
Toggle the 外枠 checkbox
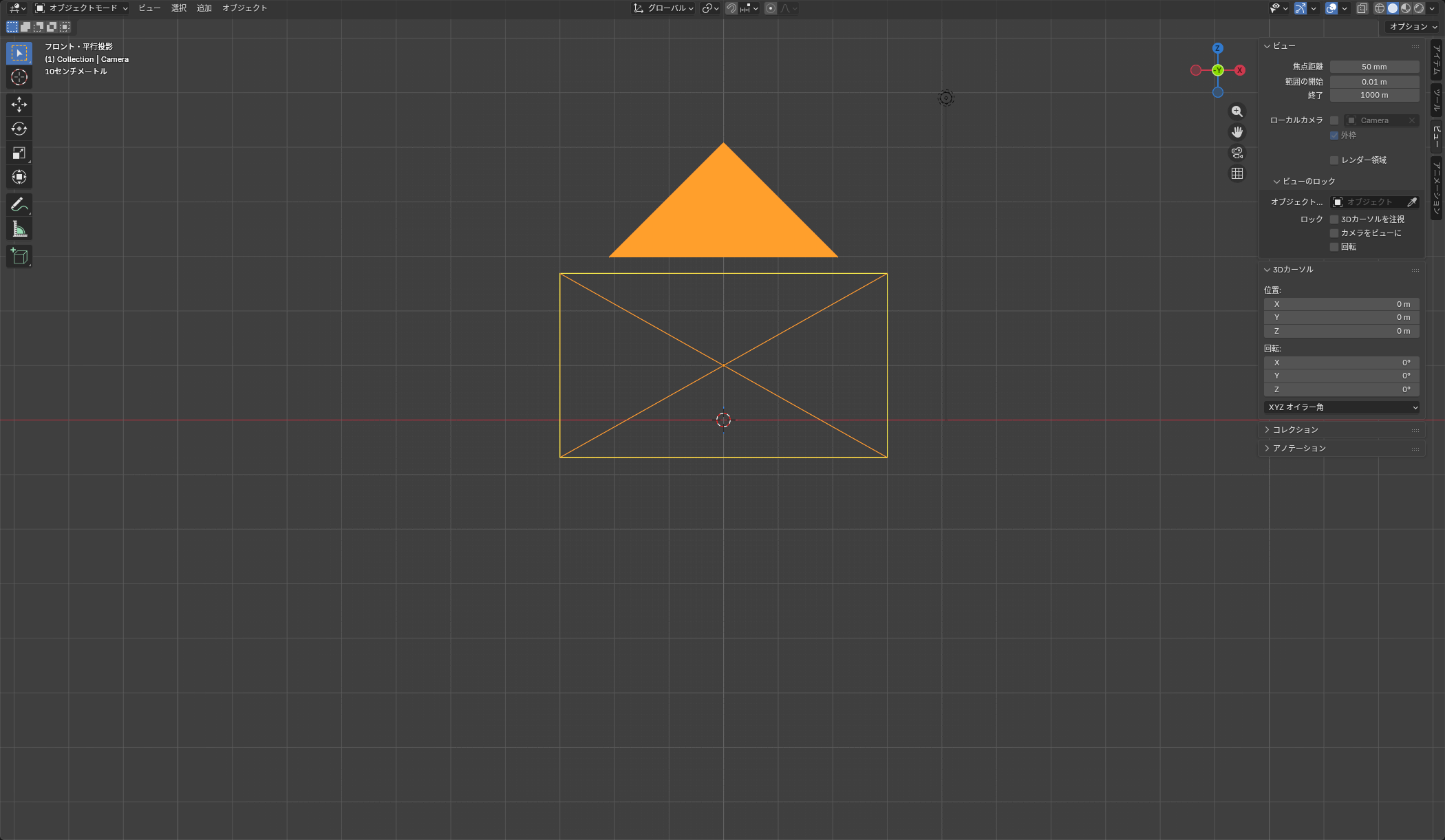point(1334,136)
